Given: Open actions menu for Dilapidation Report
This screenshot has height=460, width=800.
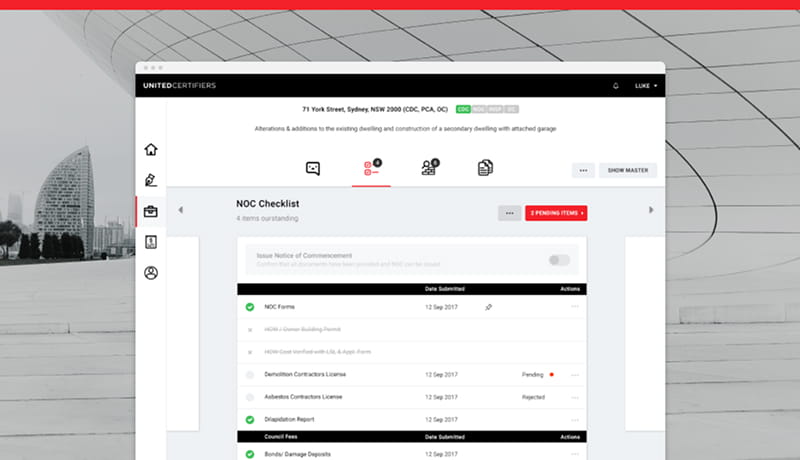Looking at the screenshot, I should pyautogui.click(x=575, y=420).
